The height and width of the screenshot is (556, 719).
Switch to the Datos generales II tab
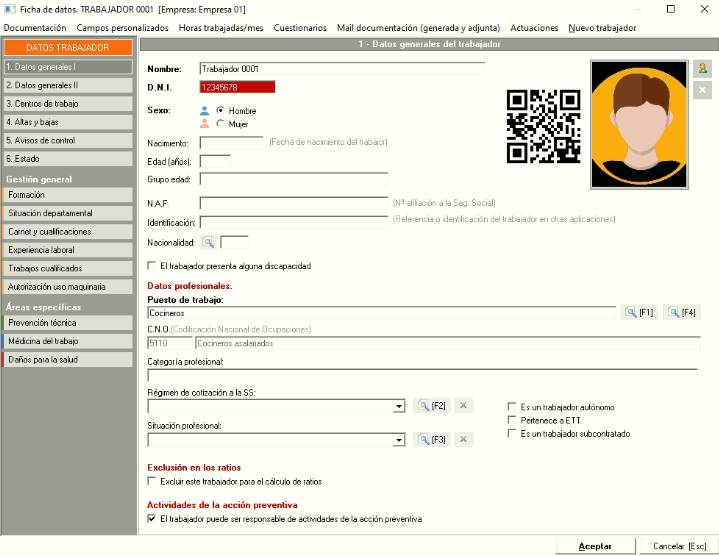(x=68, y=85)
